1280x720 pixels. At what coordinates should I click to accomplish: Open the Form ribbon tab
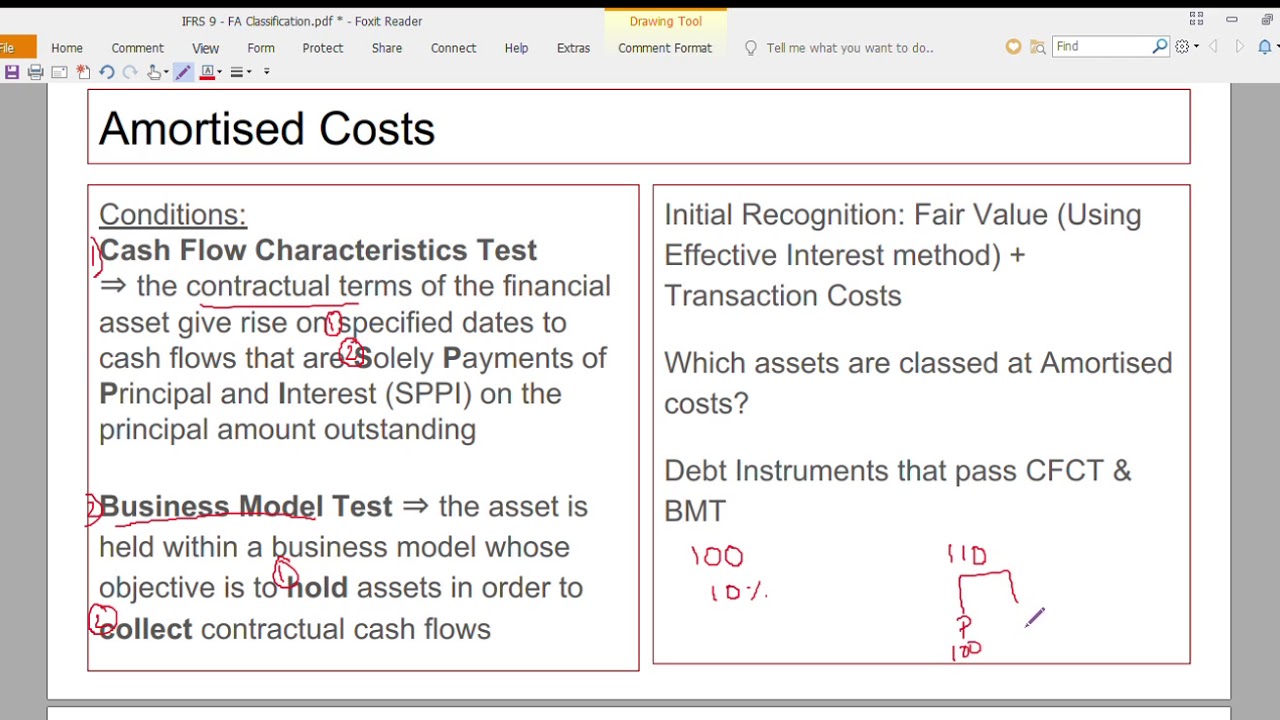[x=261, y=48]
